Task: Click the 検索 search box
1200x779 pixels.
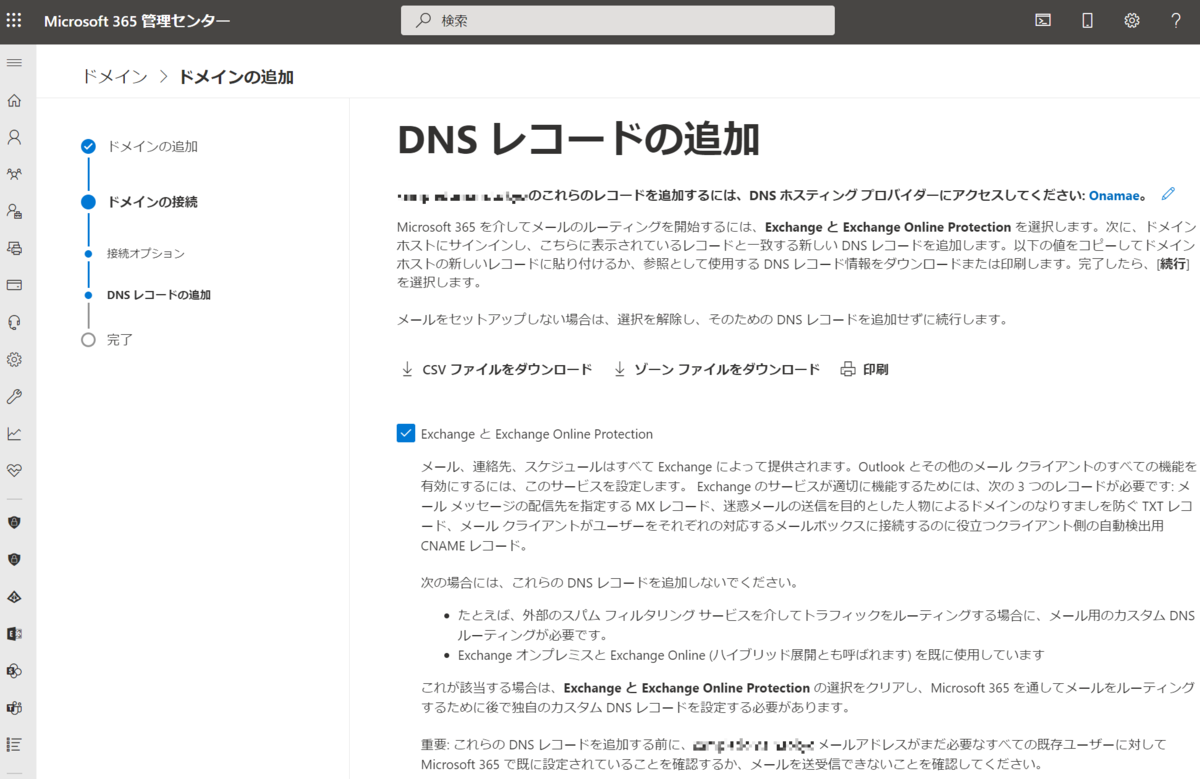Action: (x=618, y=20)
